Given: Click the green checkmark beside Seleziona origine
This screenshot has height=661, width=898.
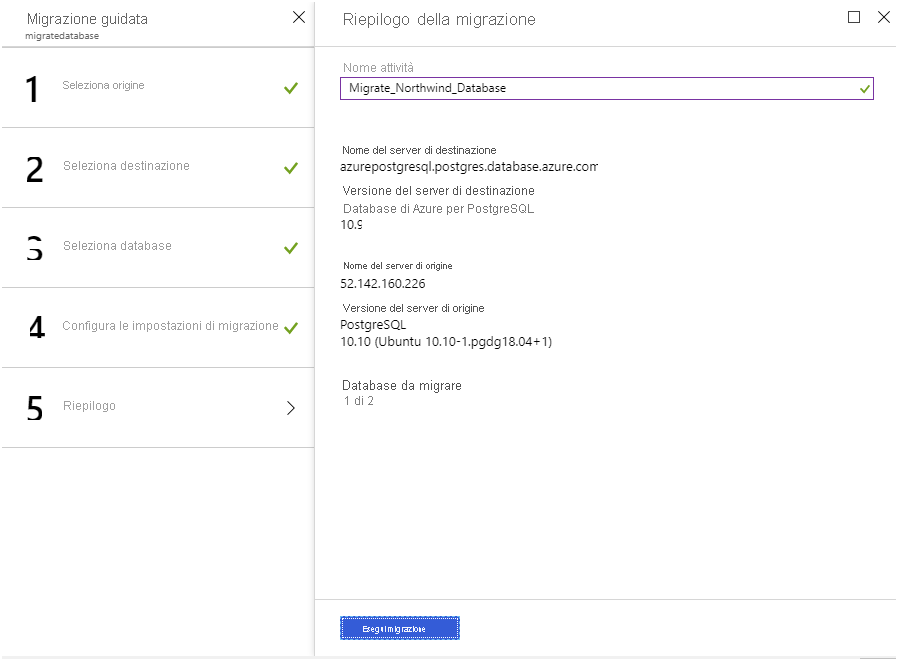Looking at the screenshot, I should coord(291,88).
